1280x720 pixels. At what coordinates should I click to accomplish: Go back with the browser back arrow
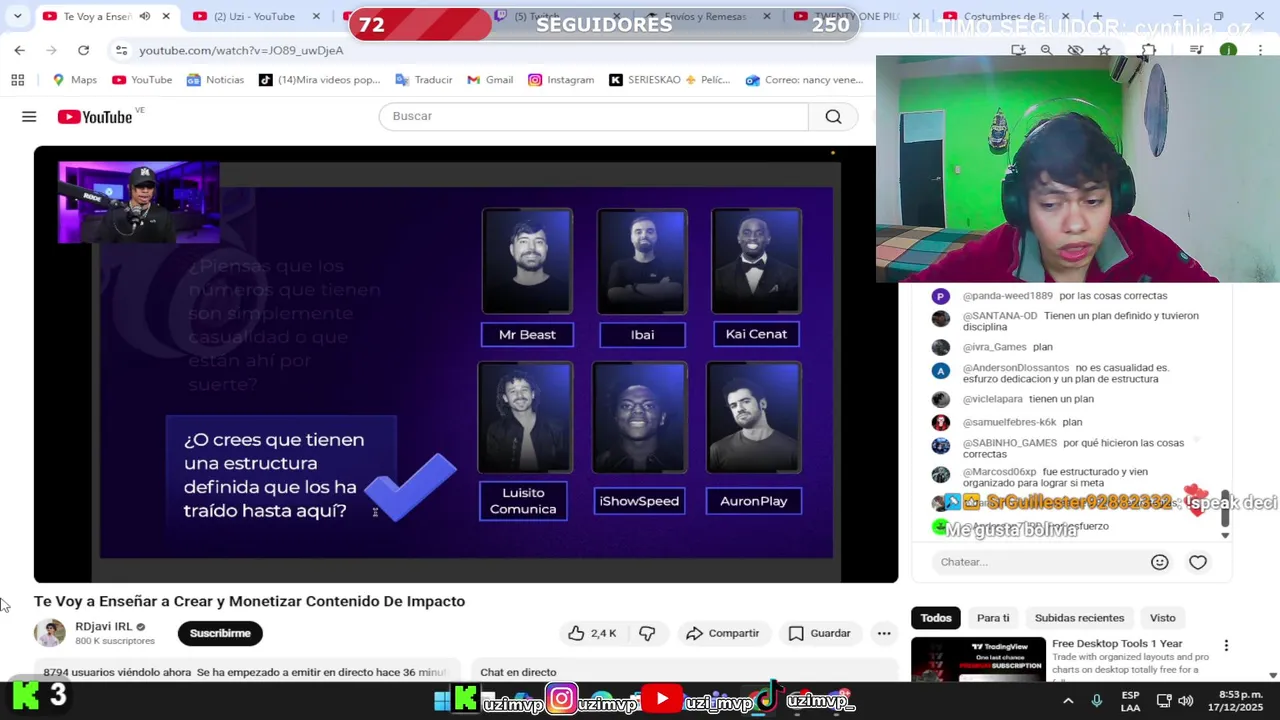[19, 50]
